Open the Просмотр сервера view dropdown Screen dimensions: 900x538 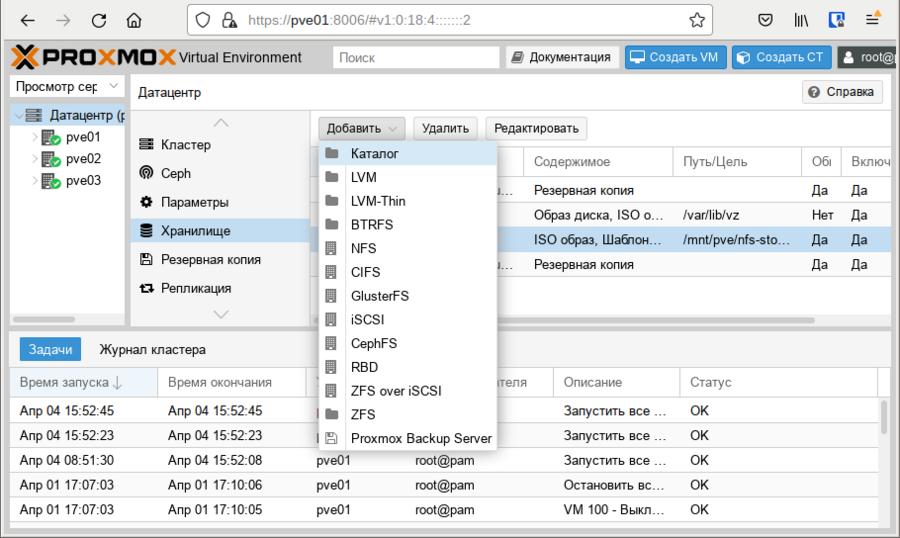(67, 87)
